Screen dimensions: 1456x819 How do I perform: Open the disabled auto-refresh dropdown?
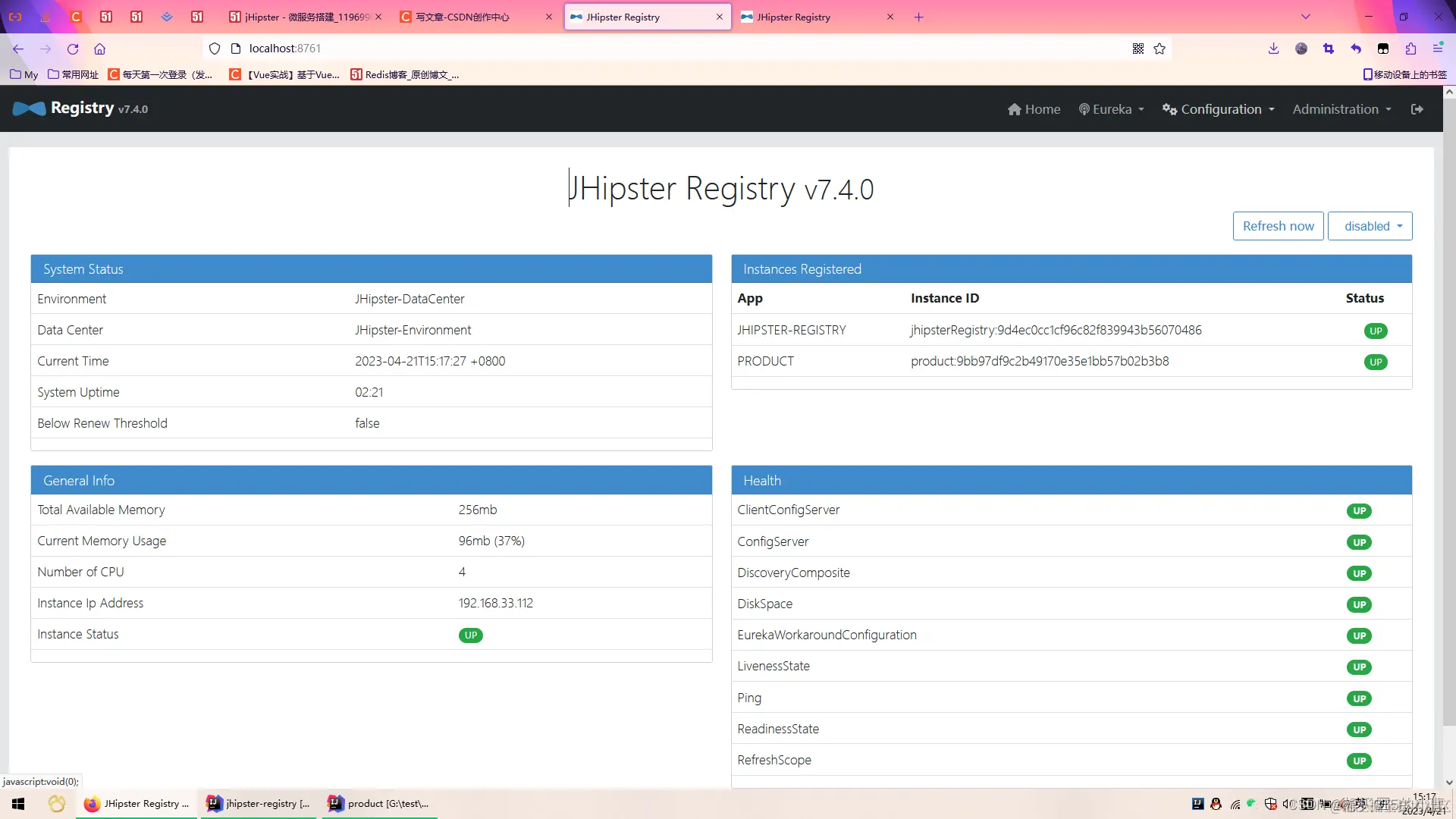(1370, 226)
